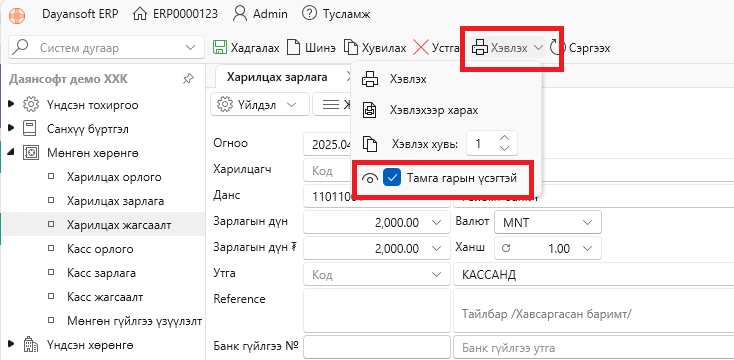Decrease the print copies count

pos(504,148)
